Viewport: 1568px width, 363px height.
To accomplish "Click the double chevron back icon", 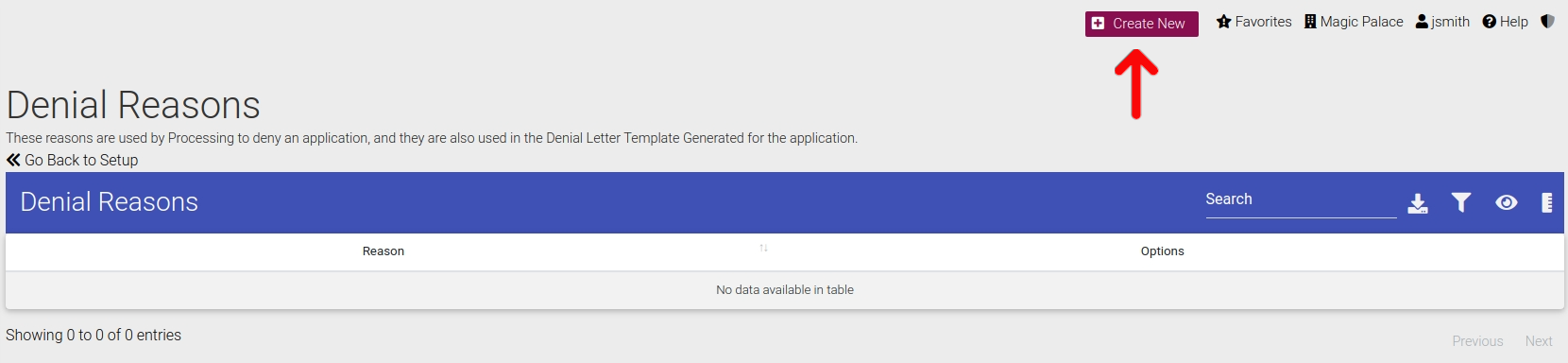I will point(13,160).
